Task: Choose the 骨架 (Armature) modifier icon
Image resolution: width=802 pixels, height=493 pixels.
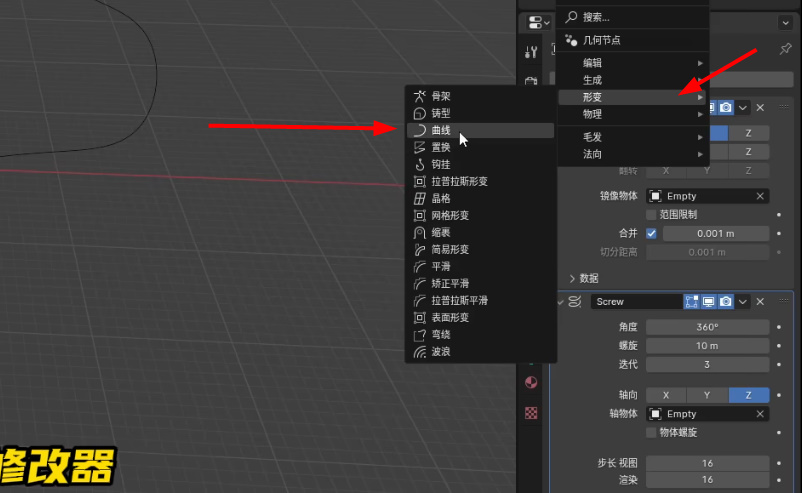Action: pyautogui.click(x=420, y=96)
